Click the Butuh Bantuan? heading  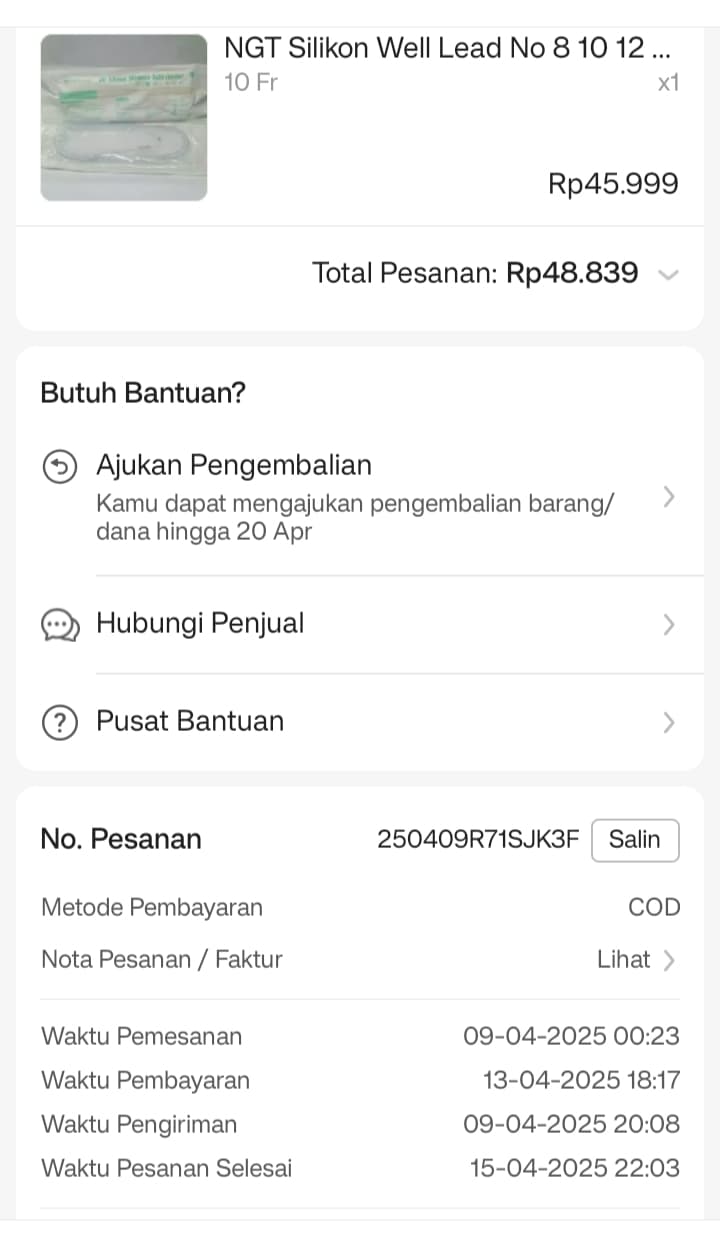pyautogui.click(x=143, y=393)
